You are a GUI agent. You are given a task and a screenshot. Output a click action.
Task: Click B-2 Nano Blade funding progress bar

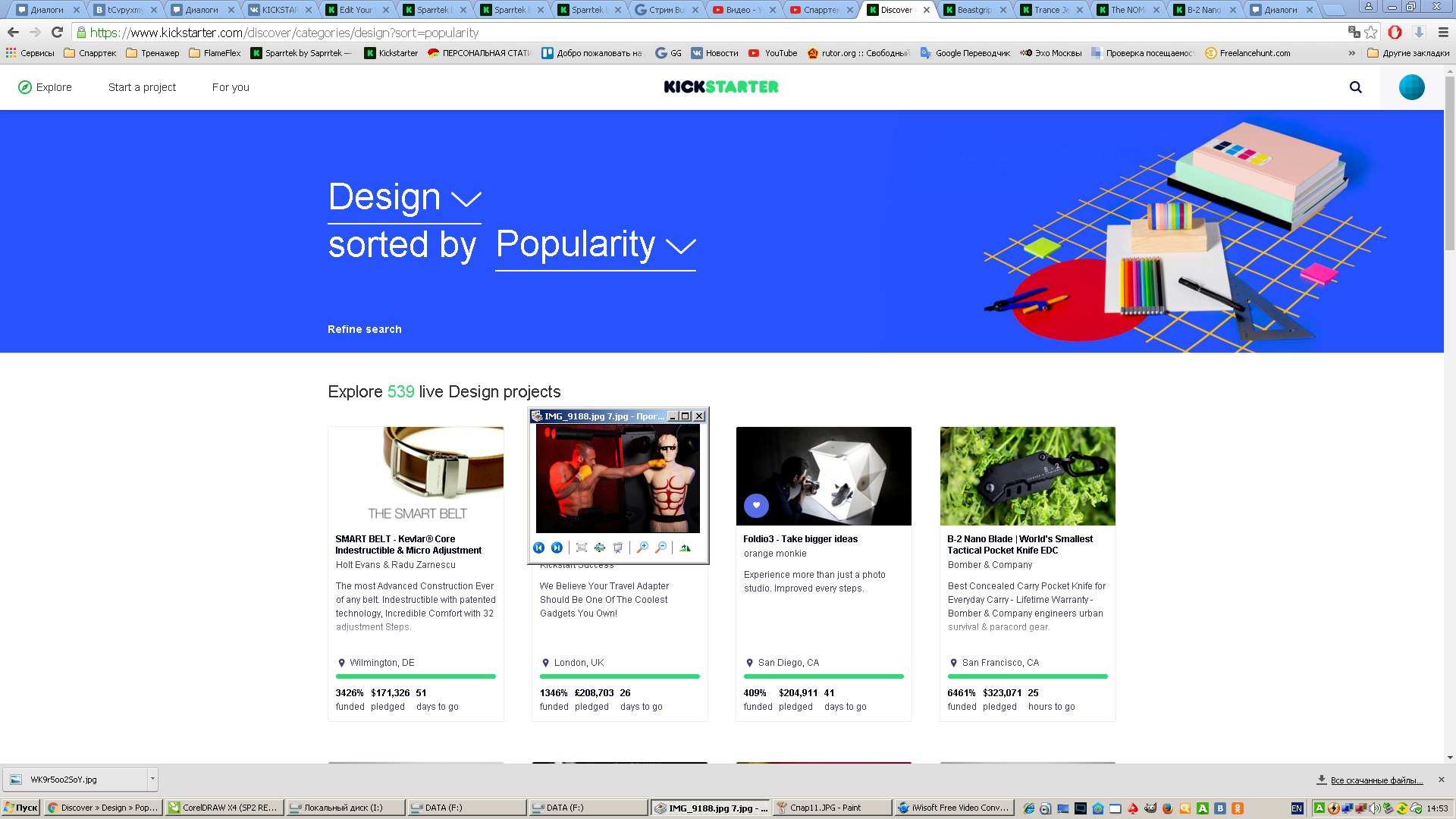point(1028,676)
